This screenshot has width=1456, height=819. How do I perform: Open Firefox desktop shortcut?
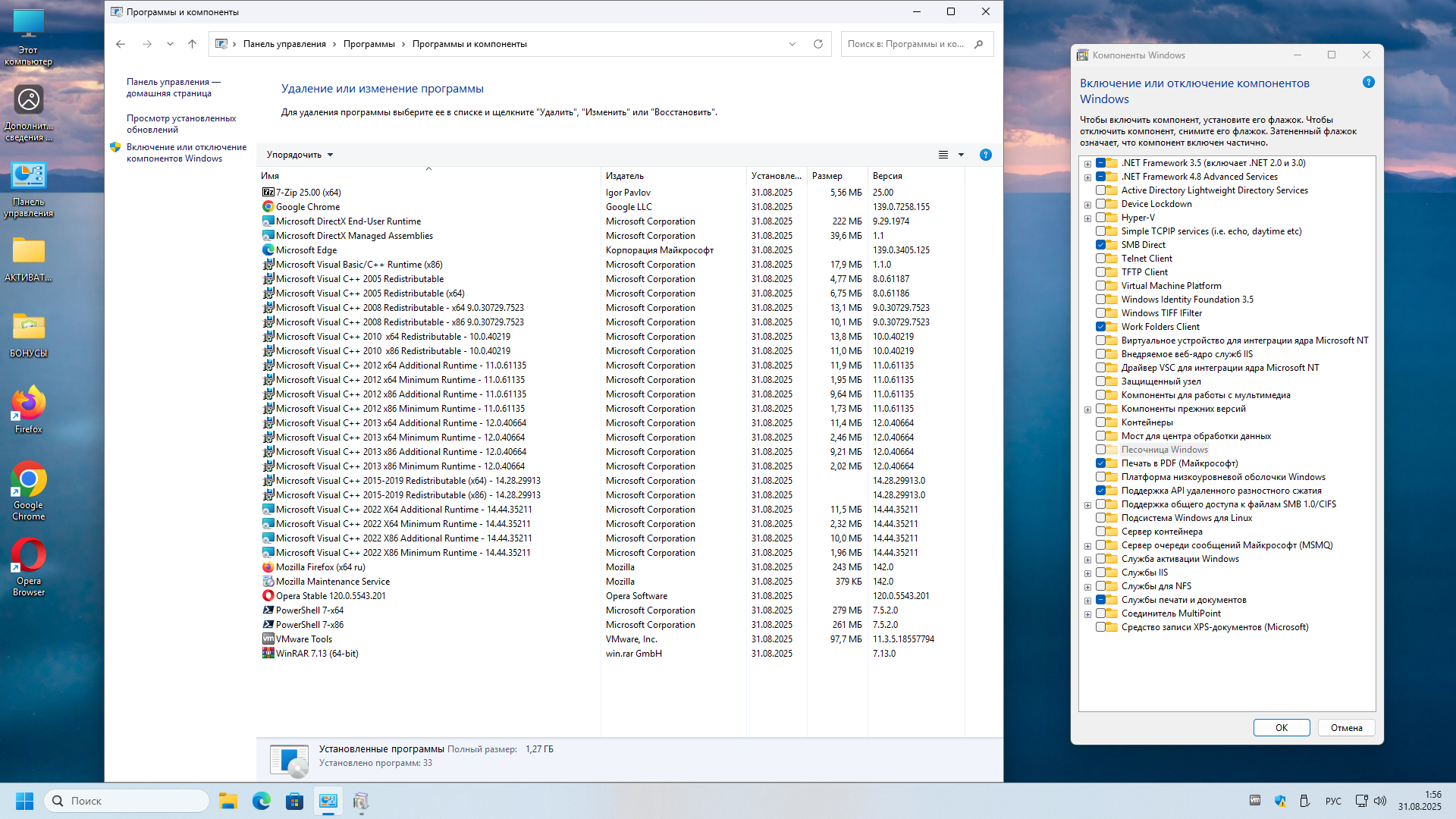point(28,410)
